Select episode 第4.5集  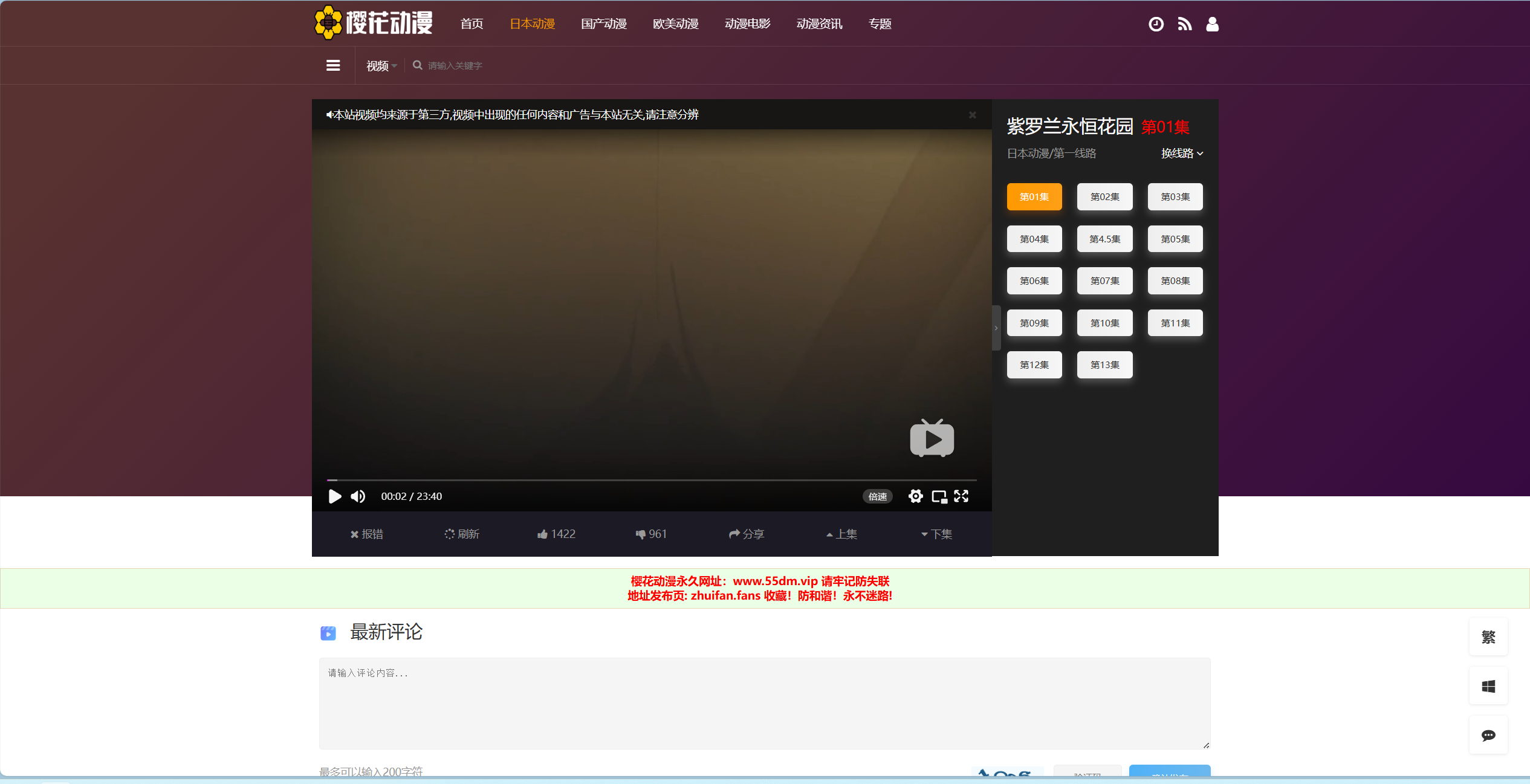click(x=1104, y=239)
